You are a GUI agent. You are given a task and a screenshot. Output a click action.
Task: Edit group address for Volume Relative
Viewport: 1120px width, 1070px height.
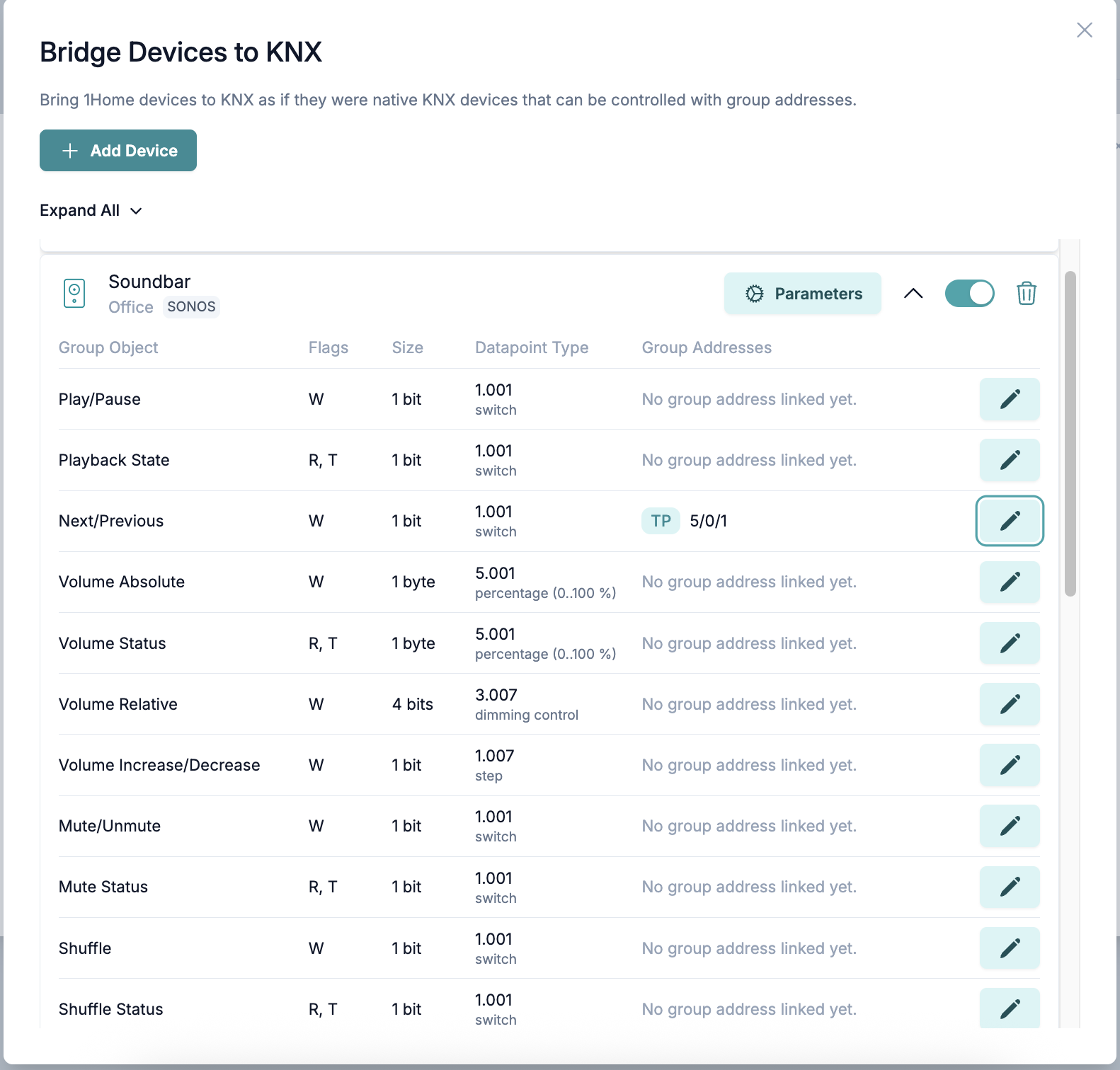(1010, 704)
